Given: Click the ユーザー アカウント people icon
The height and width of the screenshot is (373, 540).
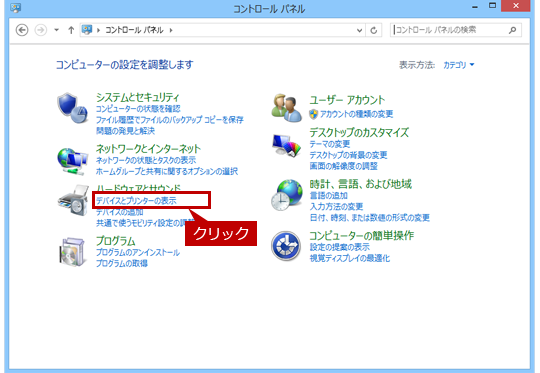Looking at the screenshot, I should pyautogui.click(x=287, y=108).
